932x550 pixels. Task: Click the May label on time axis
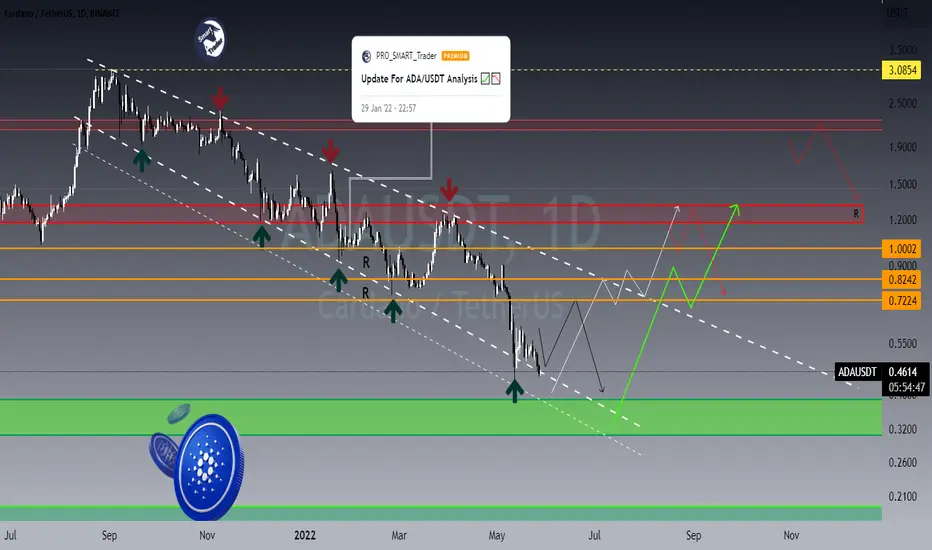point(497,536)
